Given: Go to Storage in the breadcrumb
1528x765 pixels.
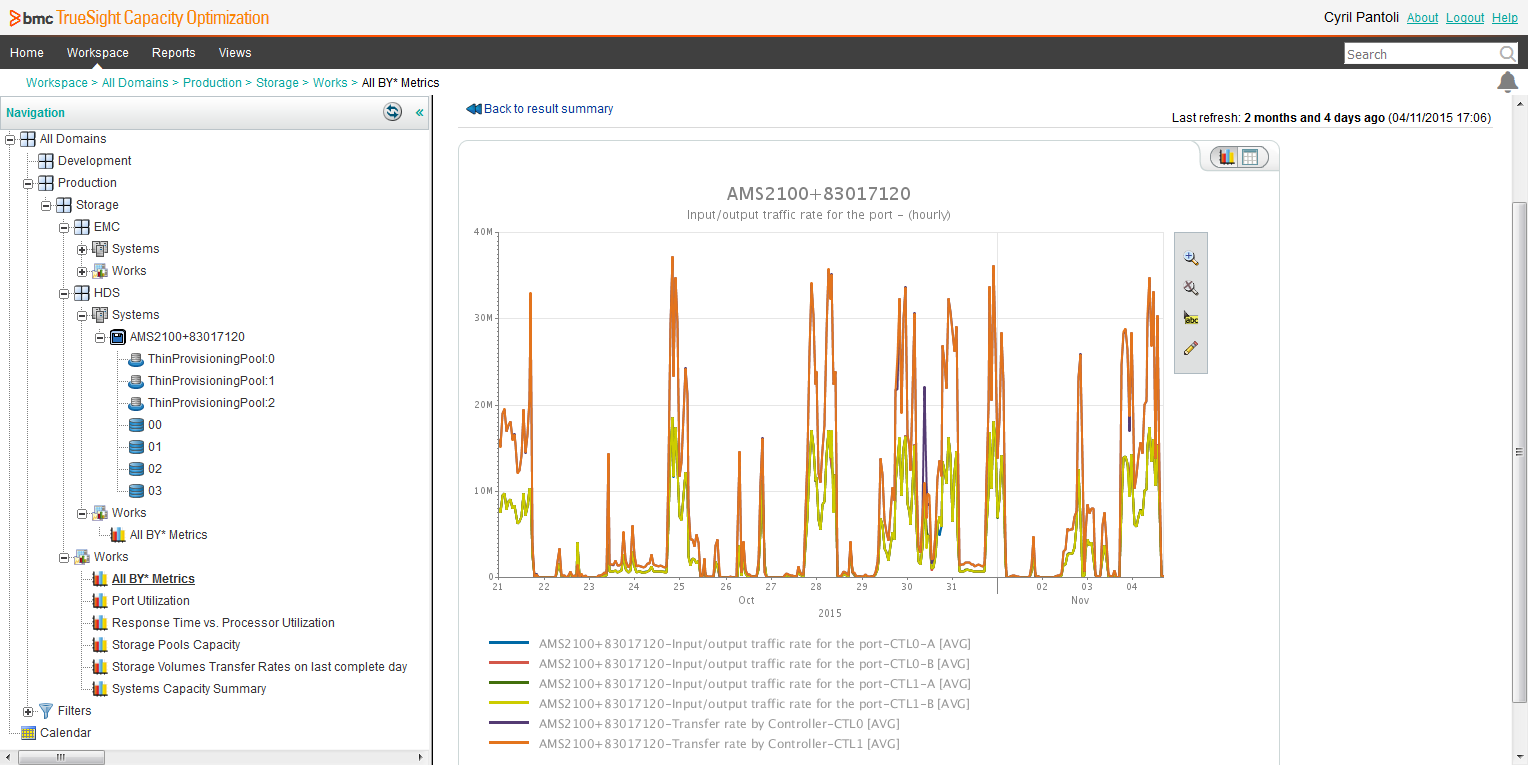Looking at the screenshot, I should pyautogui.click(x=277, y=83).
